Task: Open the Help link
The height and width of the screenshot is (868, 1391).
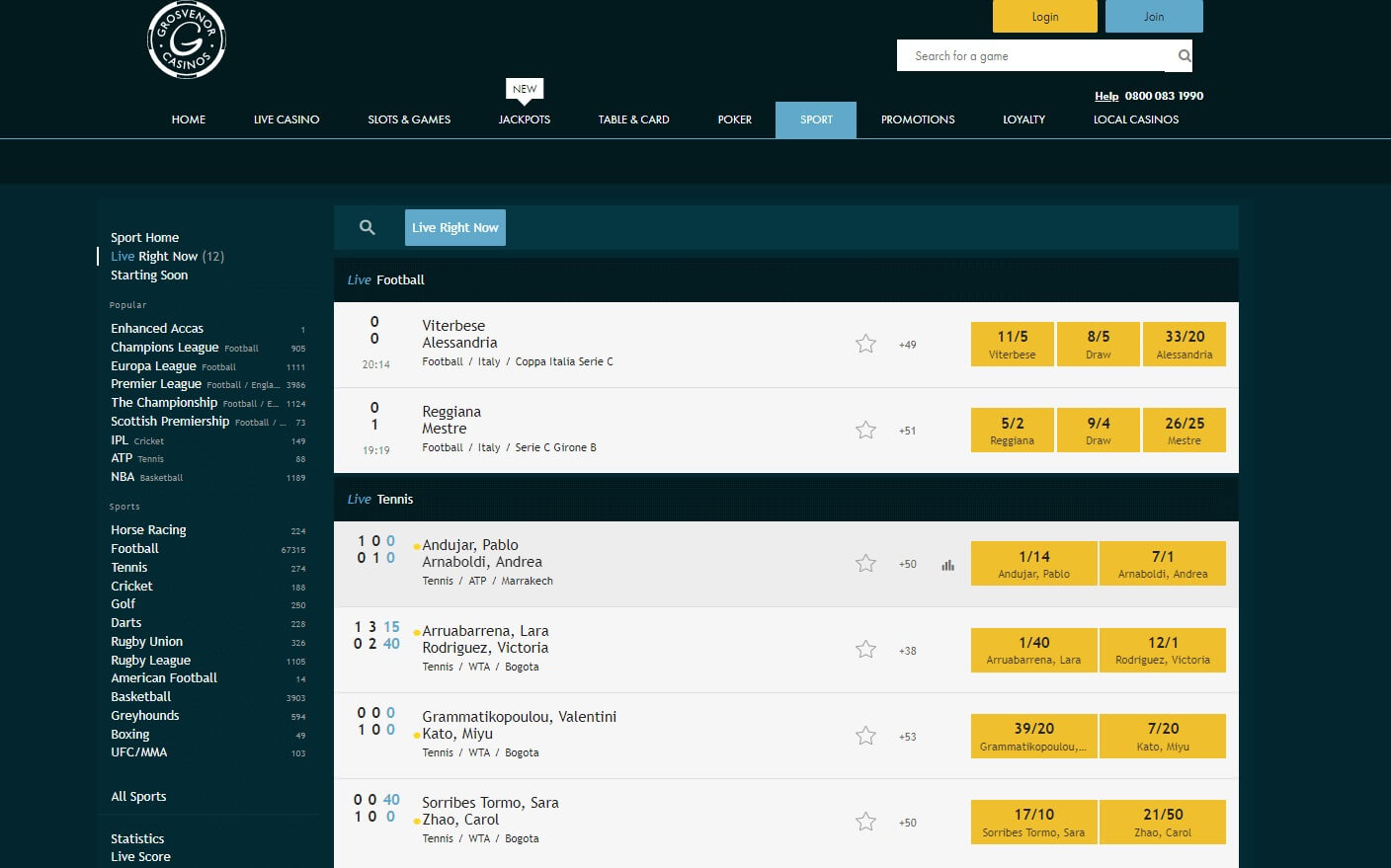Action: (x=1106, y=96)
